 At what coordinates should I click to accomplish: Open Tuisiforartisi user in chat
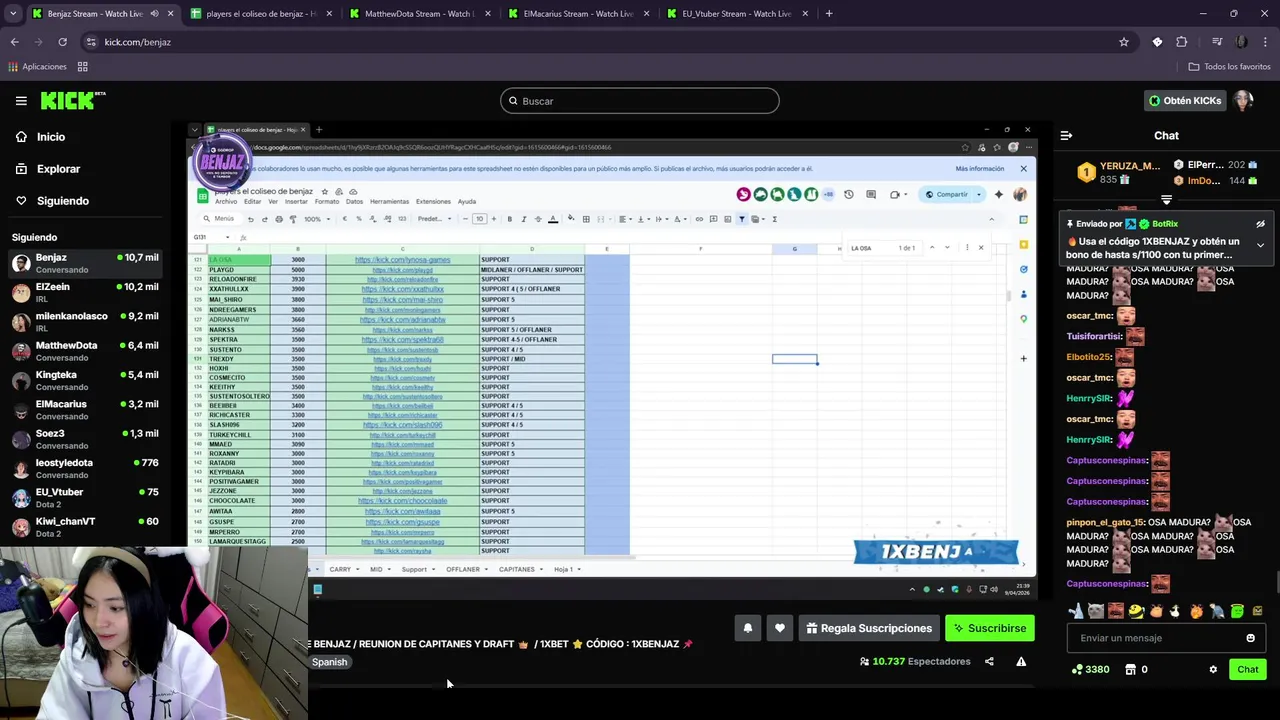point(1094,337)
